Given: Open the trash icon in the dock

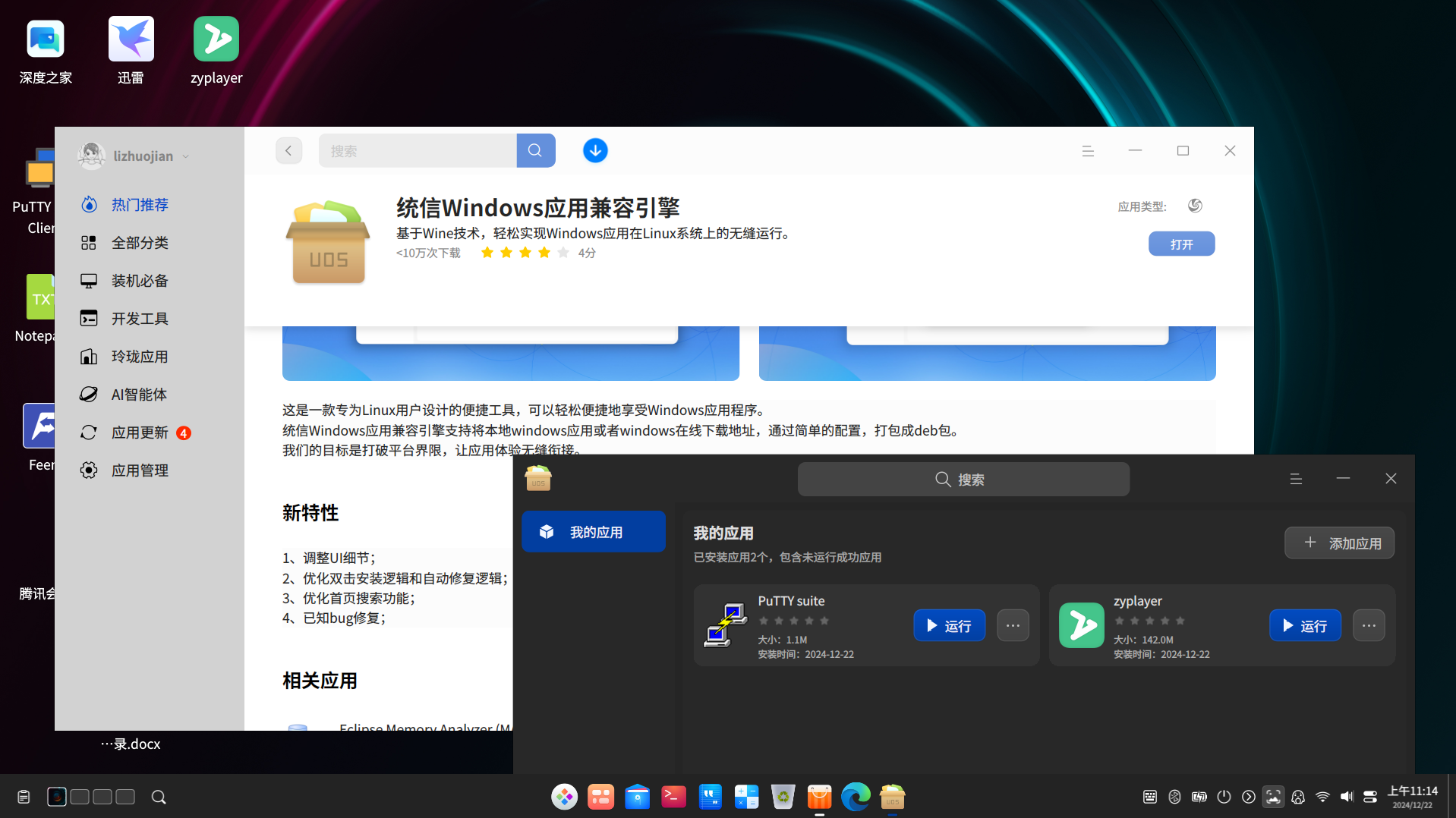Looking at the screenshot, I should pyautogui.click(x=783, y=797).
